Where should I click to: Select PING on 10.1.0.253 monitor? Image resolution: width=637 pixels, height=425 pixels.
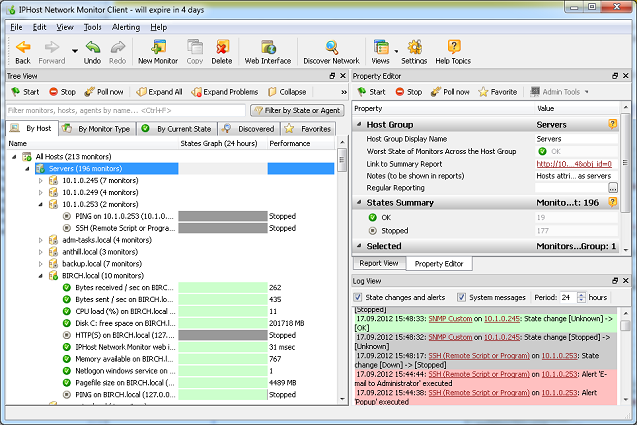tap(124, 216)
